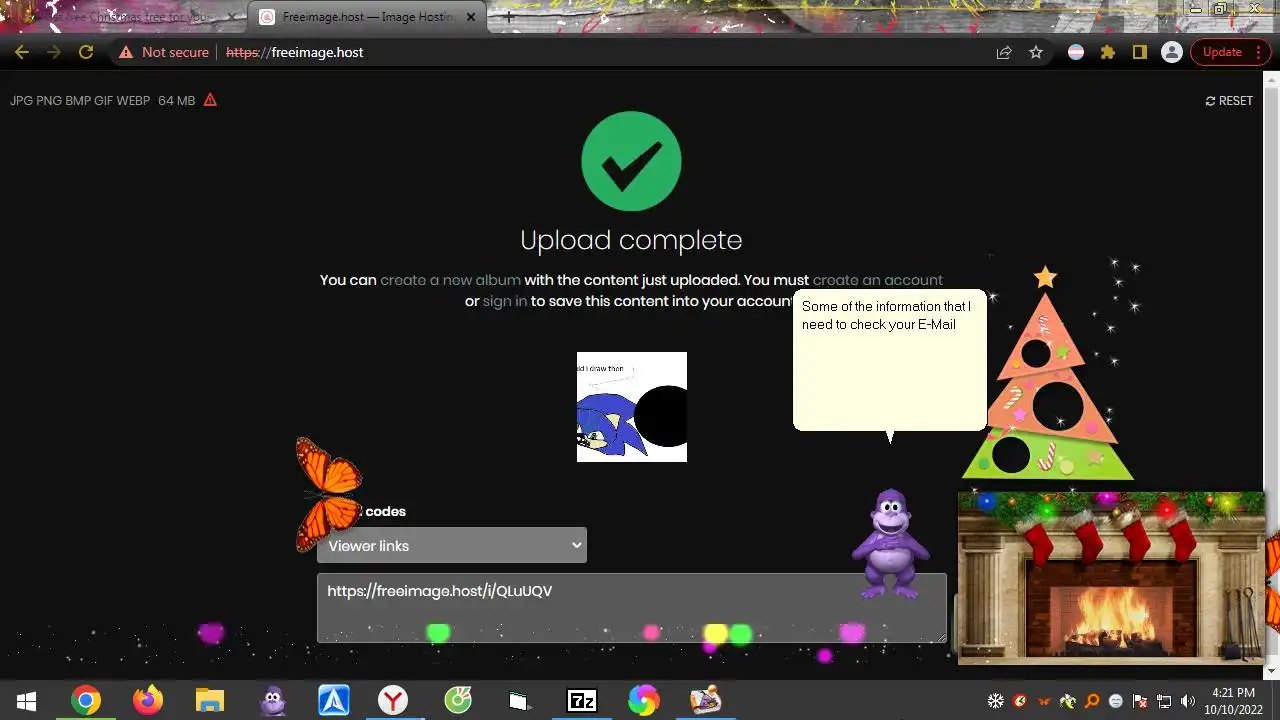1280x720 pixels.
Task: Open 7-Zip from the taskbar
Action: [581, 701]
